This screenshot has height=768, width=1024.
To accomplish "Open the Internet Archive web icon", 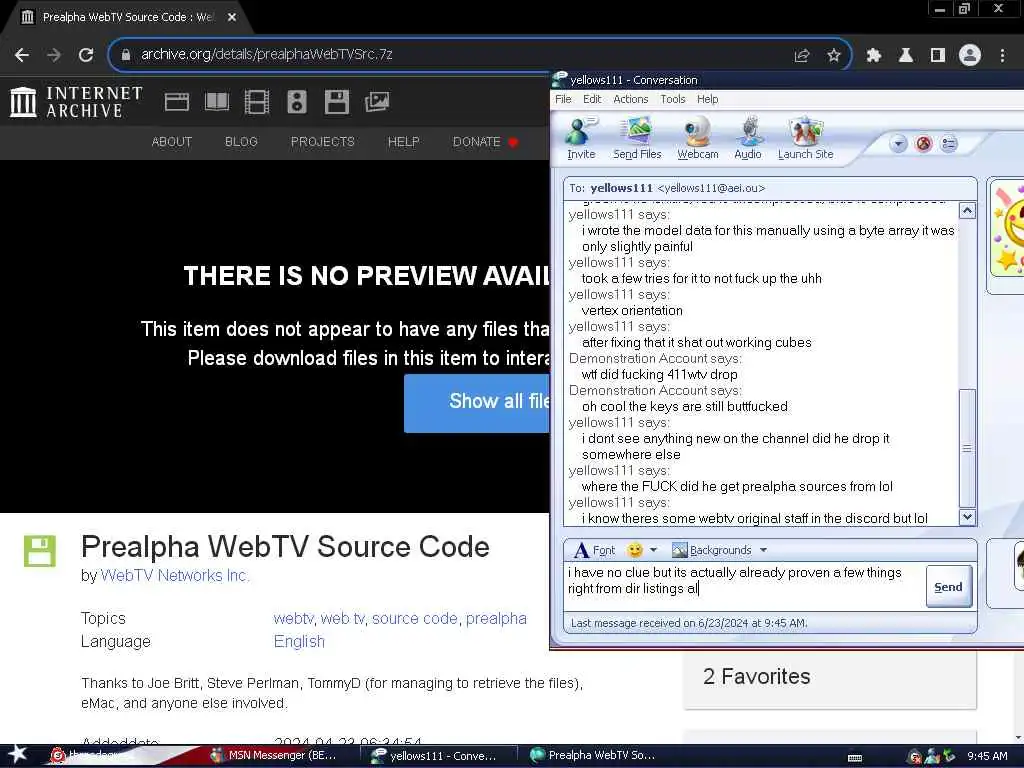I will pos(177,102).
